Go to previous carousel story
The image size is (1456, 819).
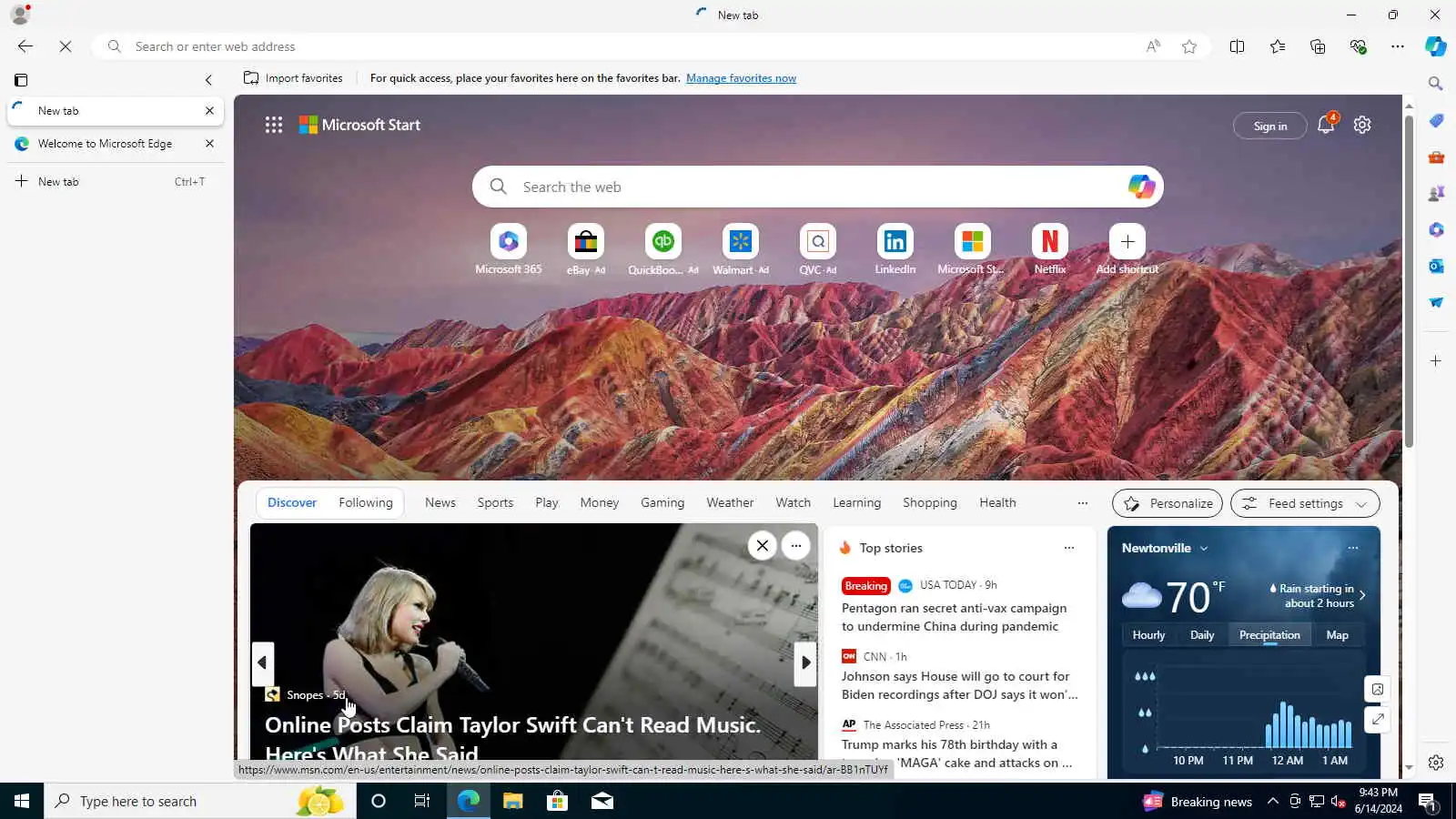click(263, 662)
